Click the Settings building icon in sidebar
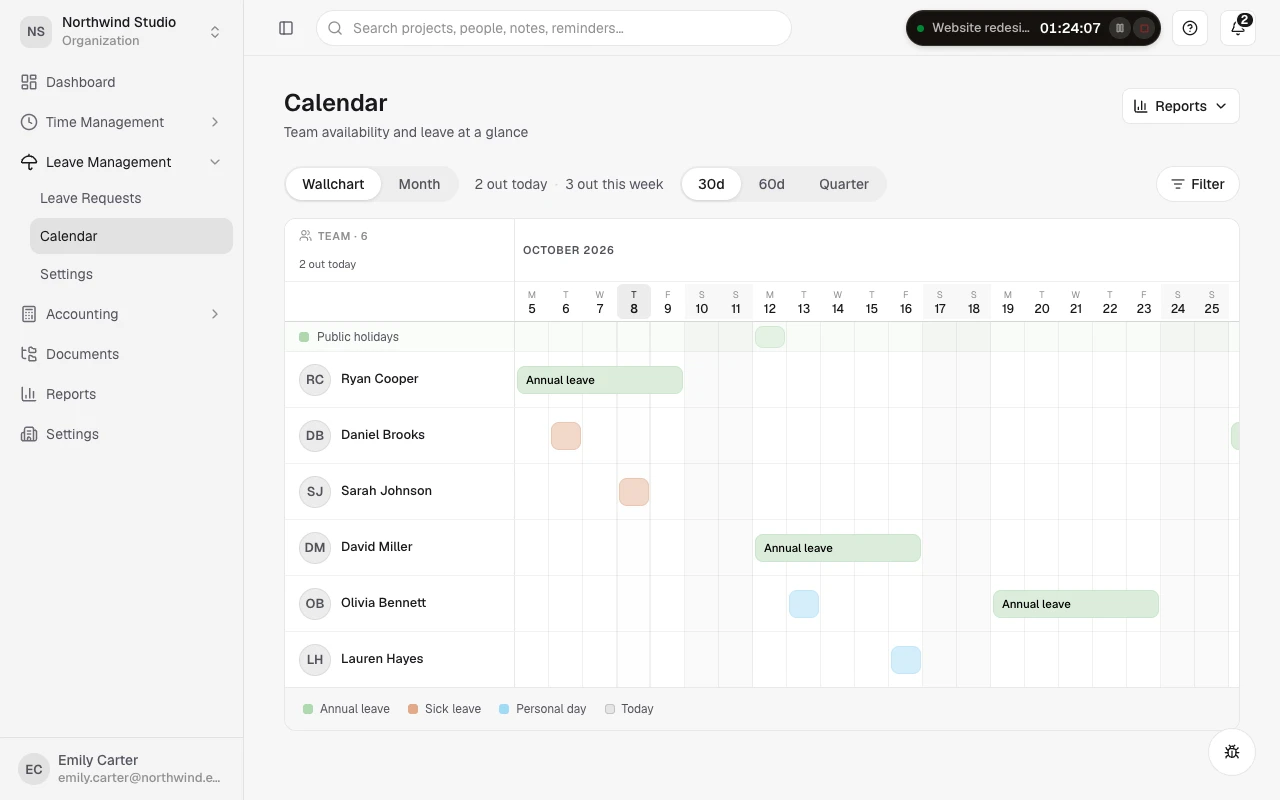The image size is (1280, 800). (29, 434)
